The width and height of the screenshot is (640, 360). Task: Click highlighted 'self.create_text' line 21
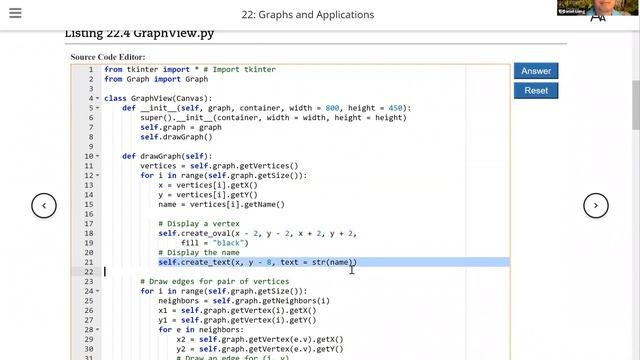pyautogui.click(x=258, y=262)
